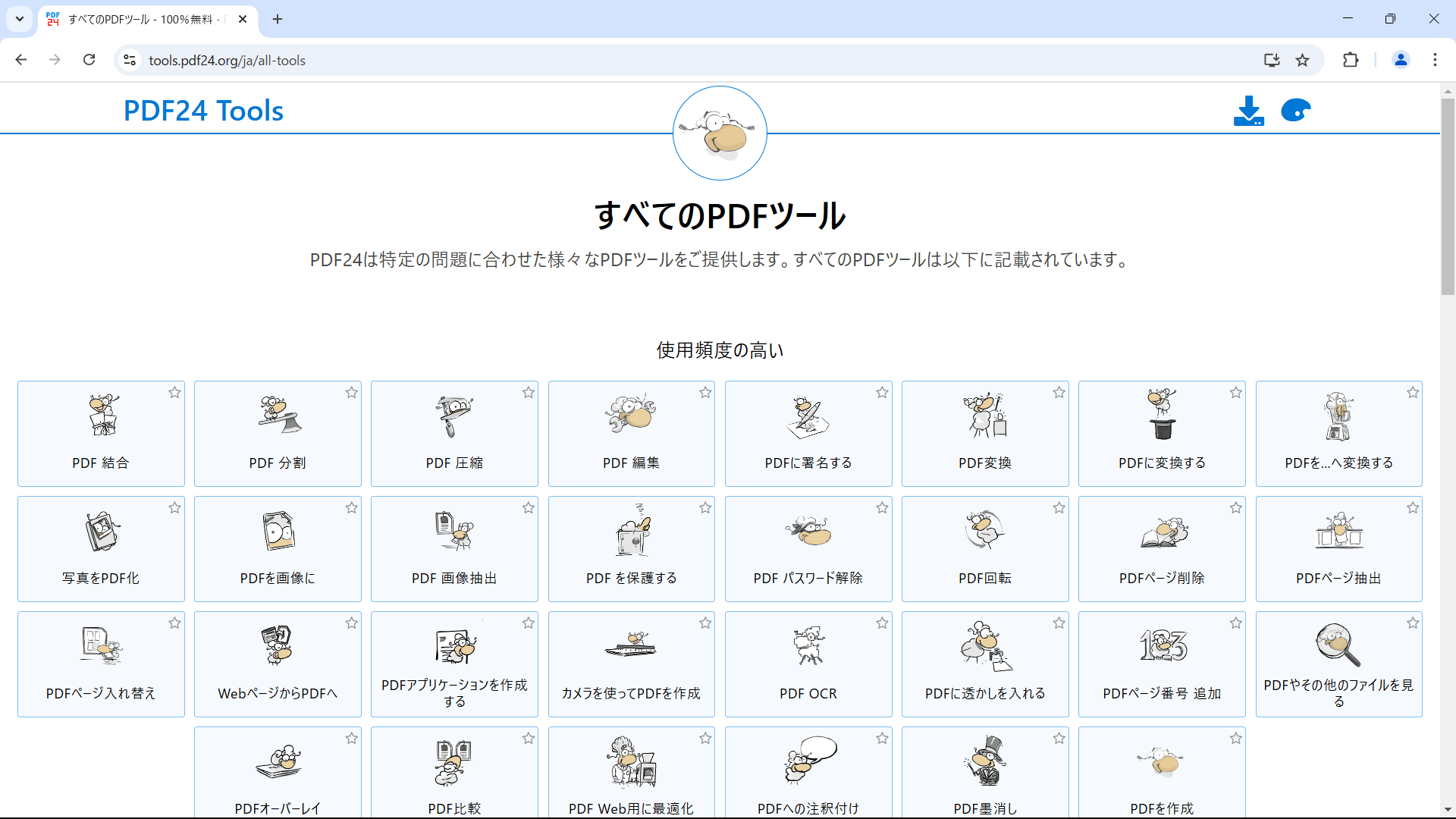Screen dimensions: 1456x819
Task: Close the すべてのPDFツール tab
Action: [x=243, y=19]
